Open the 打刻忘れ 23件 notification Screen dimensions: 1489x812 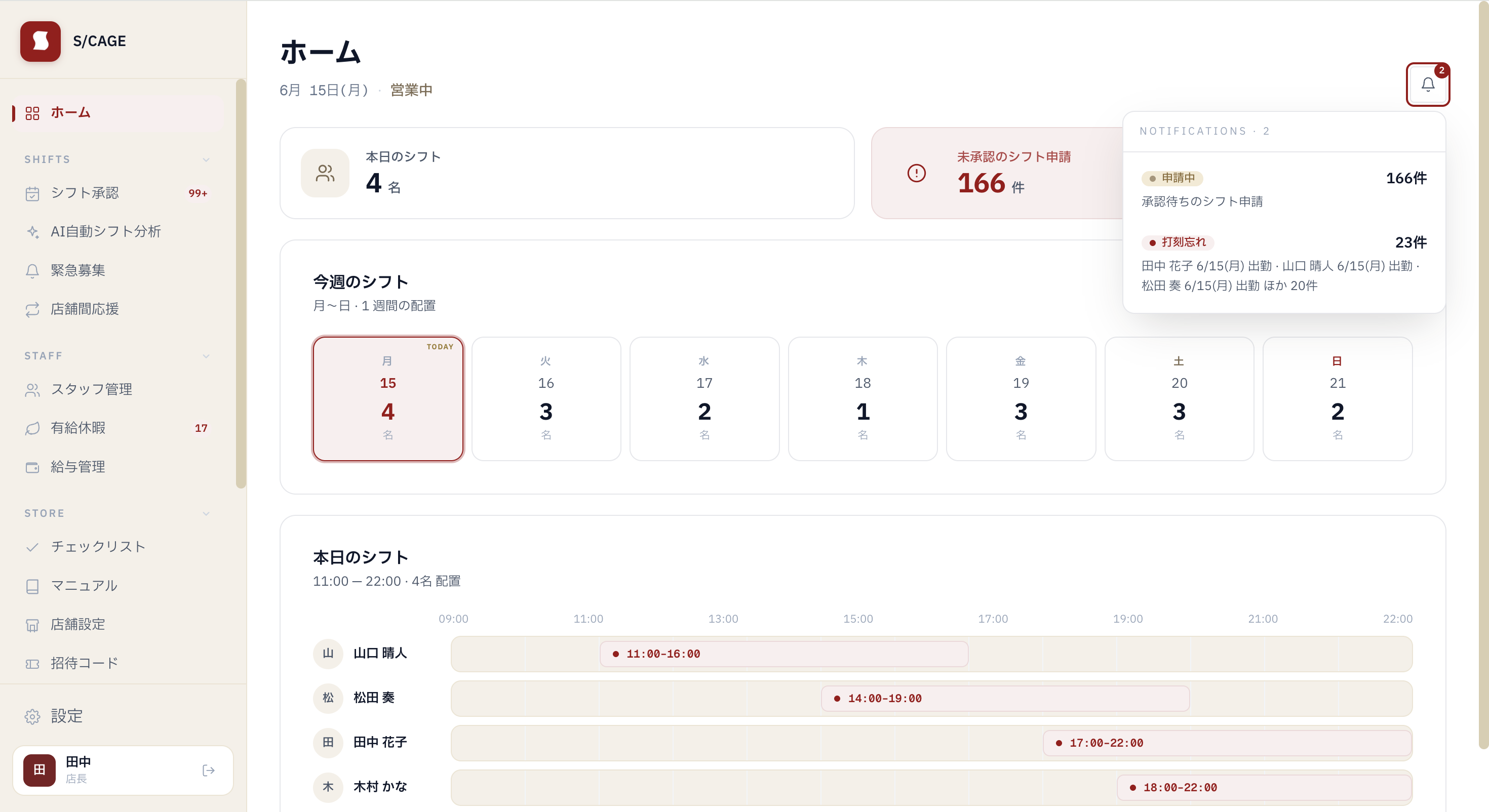click(x=1284, y=264)
